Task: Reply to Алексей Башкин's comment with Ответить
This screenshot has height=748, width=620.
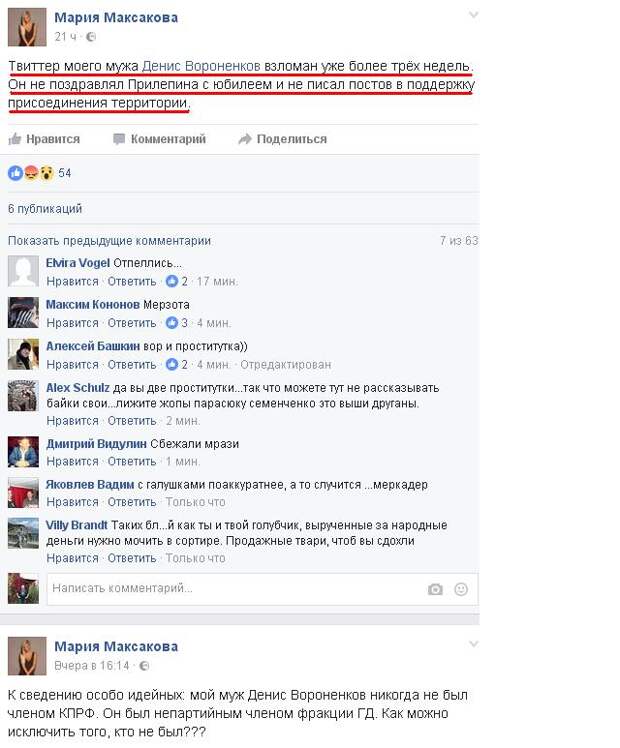Action: click(x=132, y=364)
